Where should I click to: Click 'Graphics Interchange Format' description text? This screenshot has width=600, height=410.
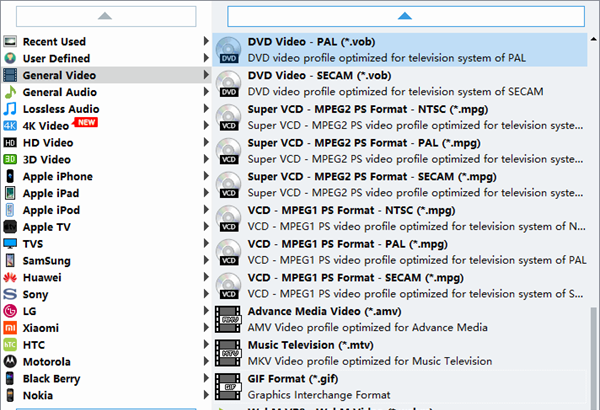click(319, 395)
